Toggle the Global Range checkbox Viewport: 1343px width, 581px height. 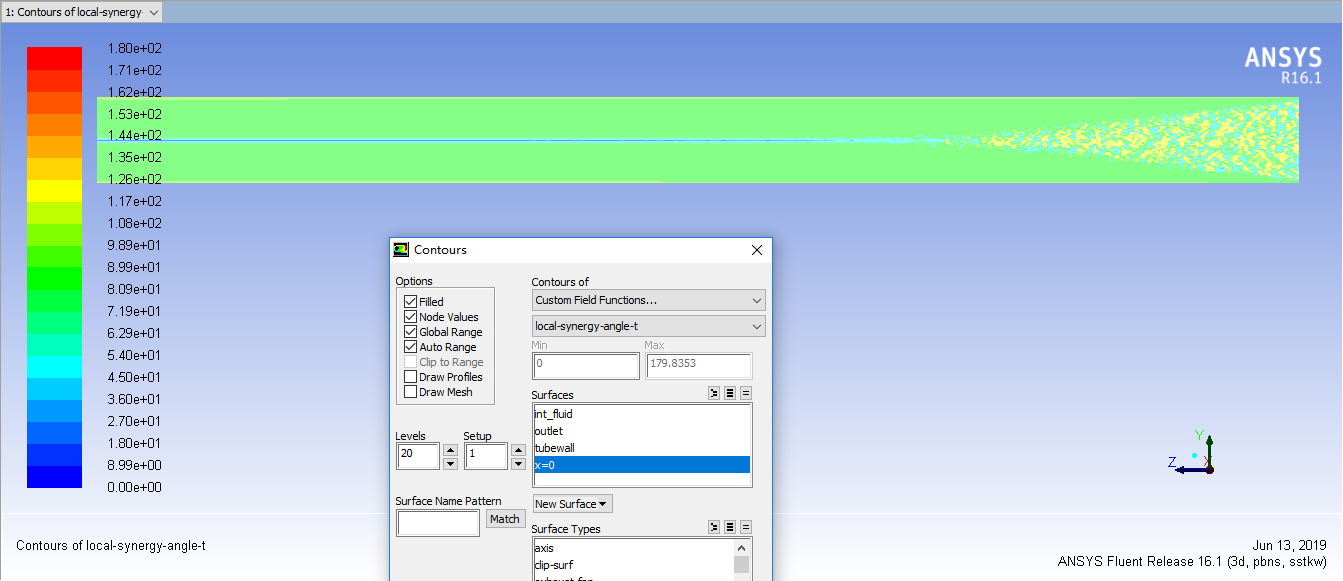click(x=410, y=332)
